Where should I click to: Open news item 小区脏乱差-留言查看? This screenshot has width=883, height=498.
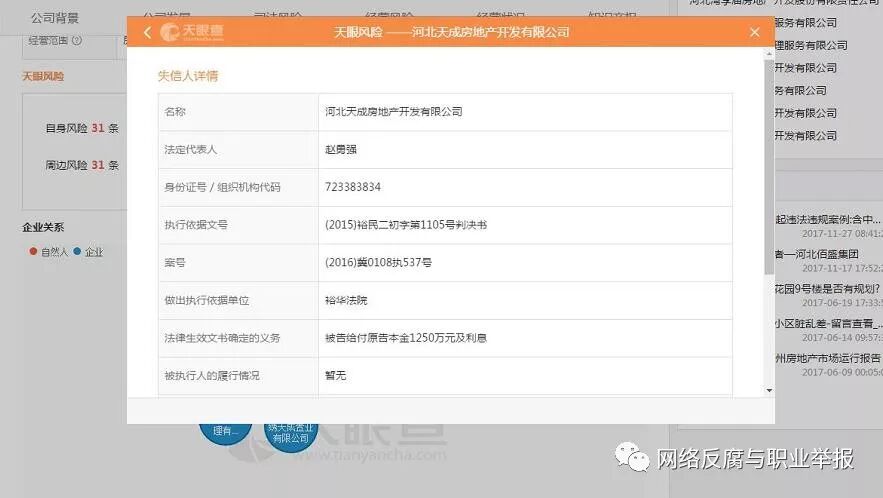tap(828, 323)
